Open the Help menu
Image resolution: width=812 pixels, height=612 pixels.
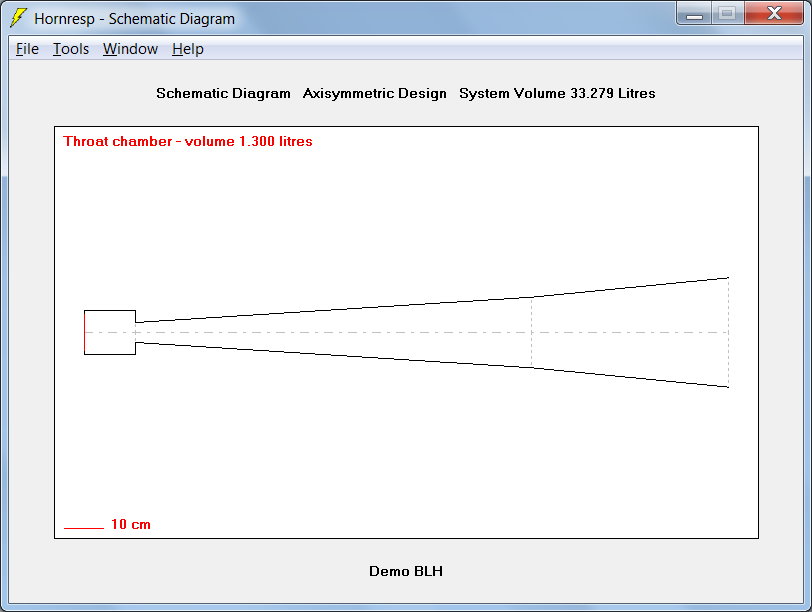click(x=187, y=49)
